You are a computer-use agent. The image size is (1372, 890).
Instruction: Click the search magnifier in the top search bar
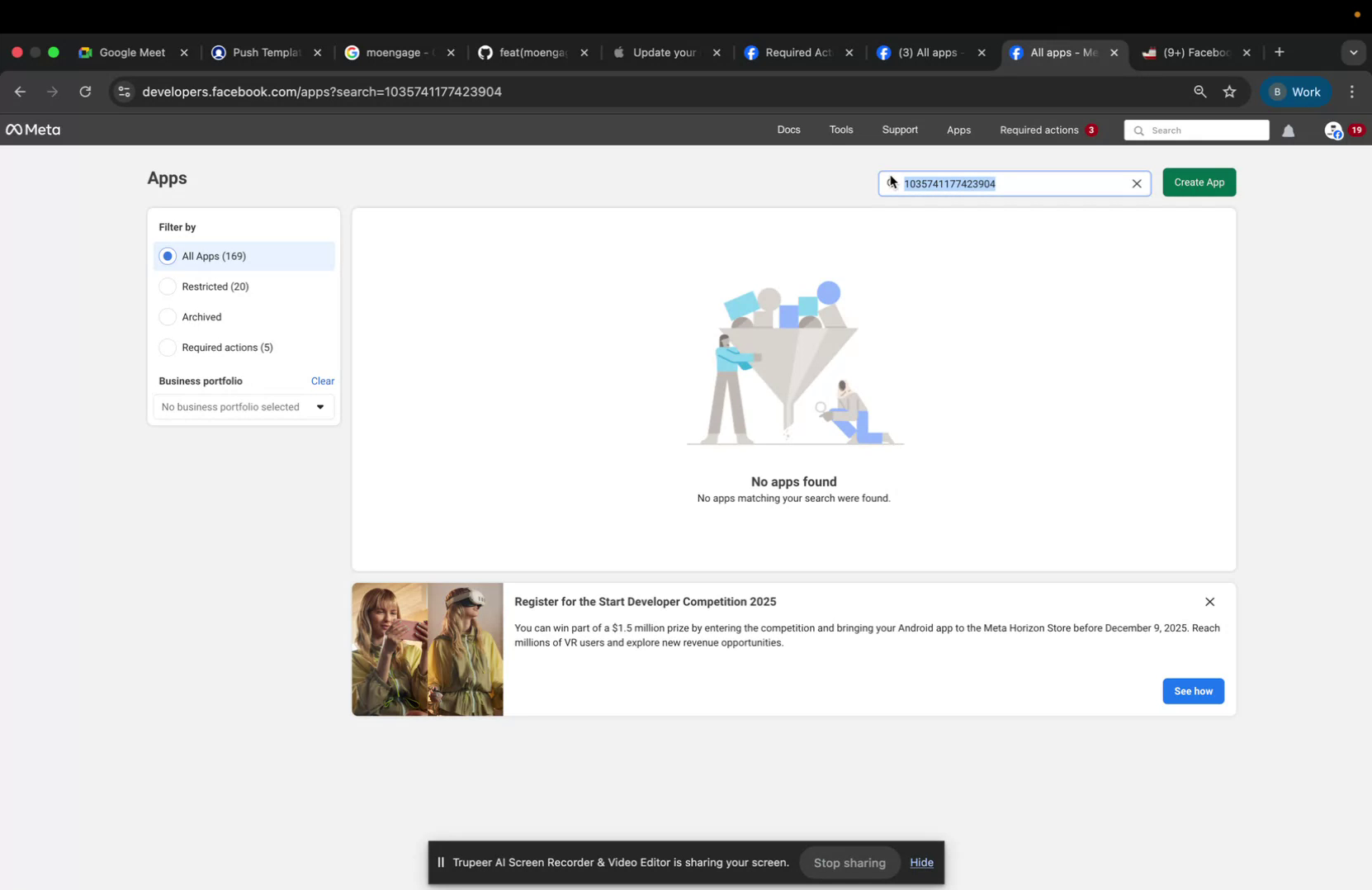pos(1138,130)
